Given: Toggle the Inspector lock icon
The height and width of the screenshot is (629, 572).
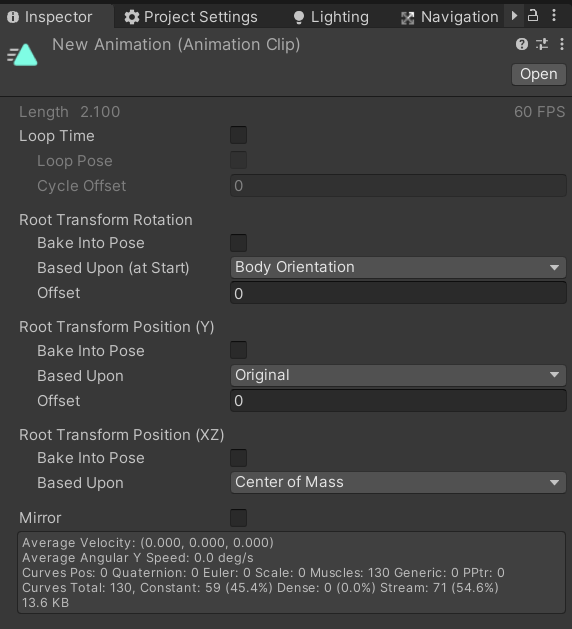Looking at the screenshot, I should click(x=533, y=16).
